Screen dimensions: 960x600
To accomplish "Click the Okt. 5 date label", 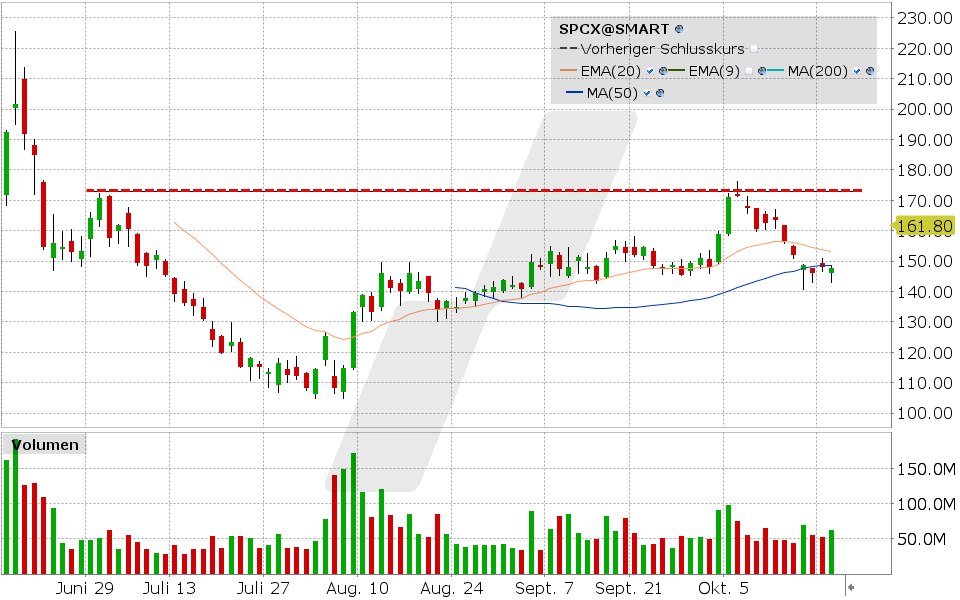I will tap(723, 588).
